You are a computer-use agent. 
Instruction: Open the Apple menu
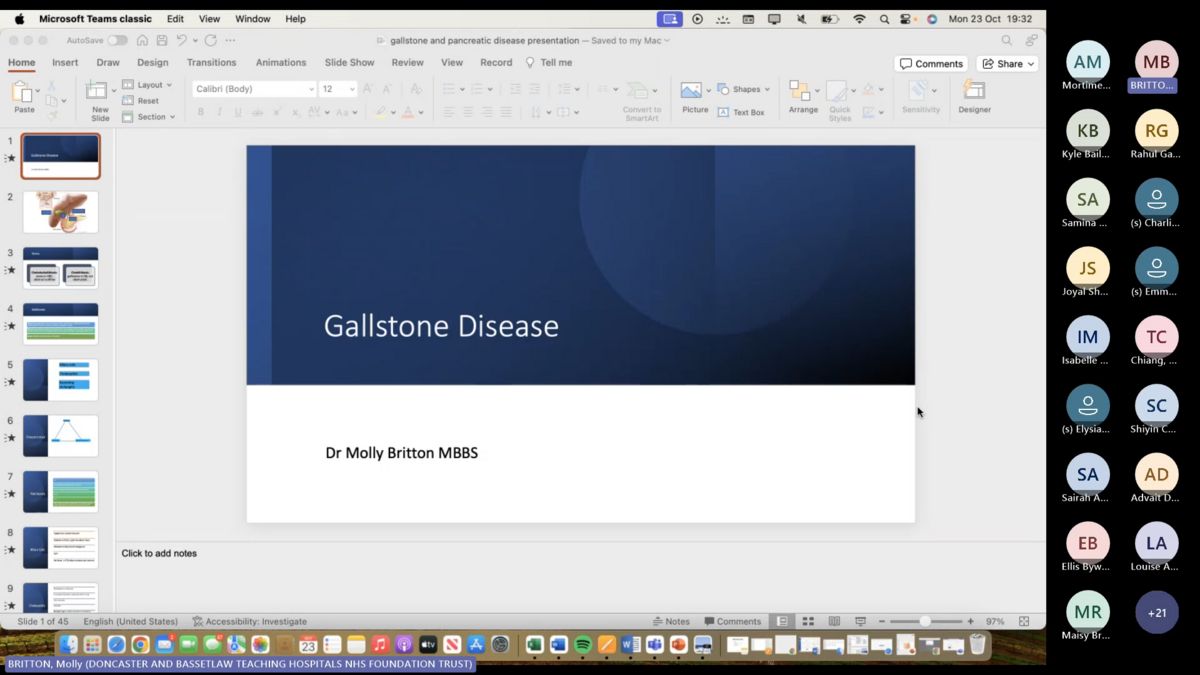[x=19, y=19]
